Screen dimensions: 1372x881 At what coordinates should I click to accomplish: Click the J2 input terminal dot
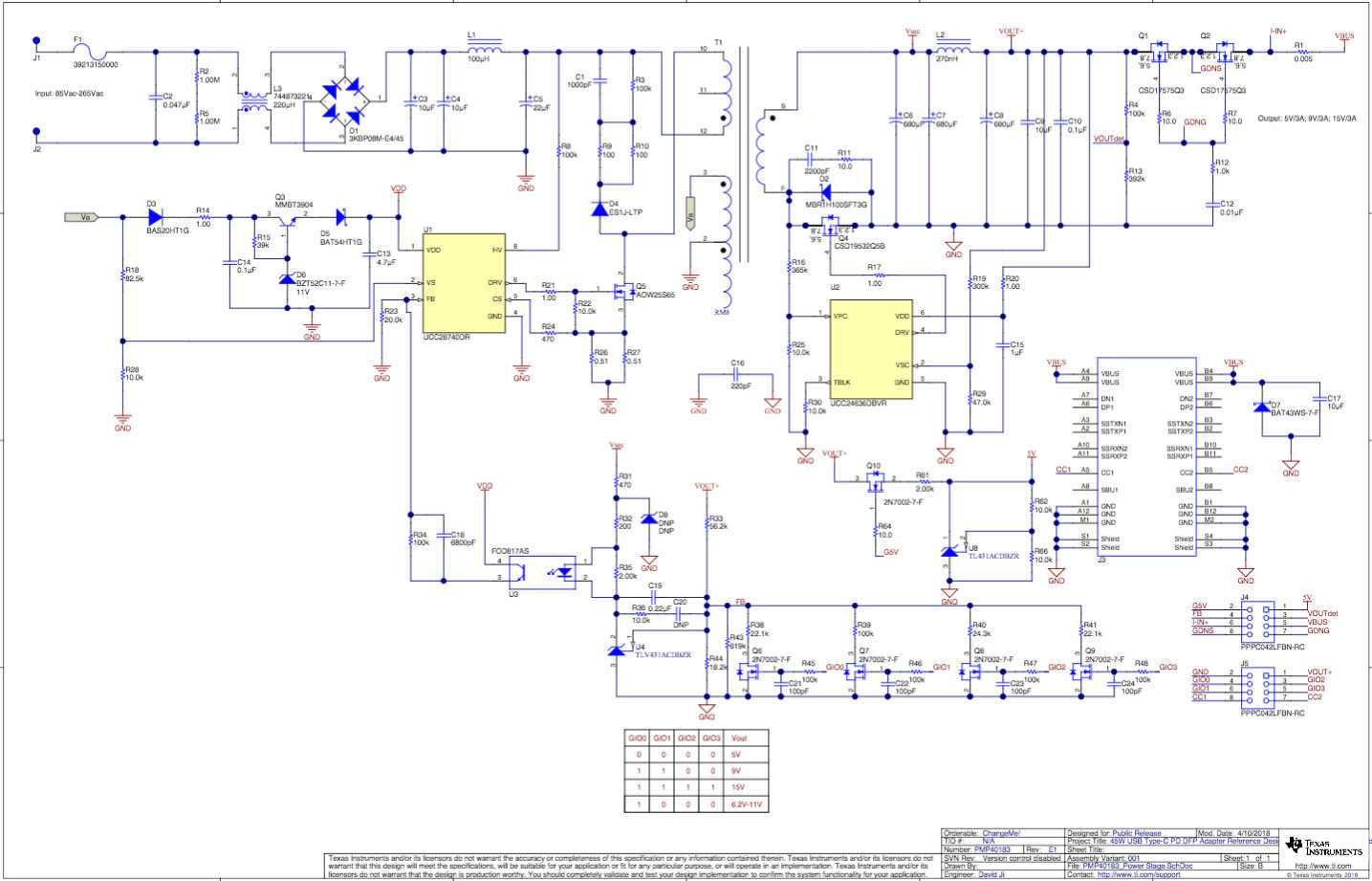(36, 133)
